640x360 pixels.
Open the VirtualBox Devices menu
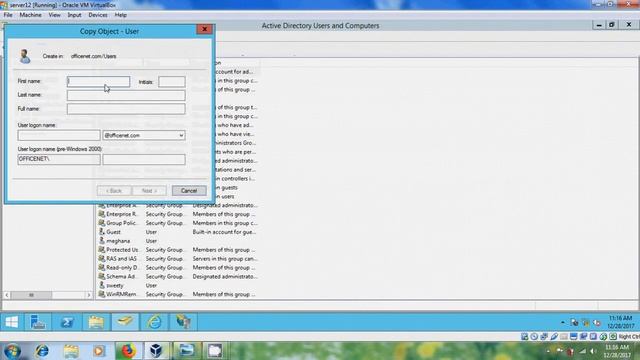click(98, 15)
